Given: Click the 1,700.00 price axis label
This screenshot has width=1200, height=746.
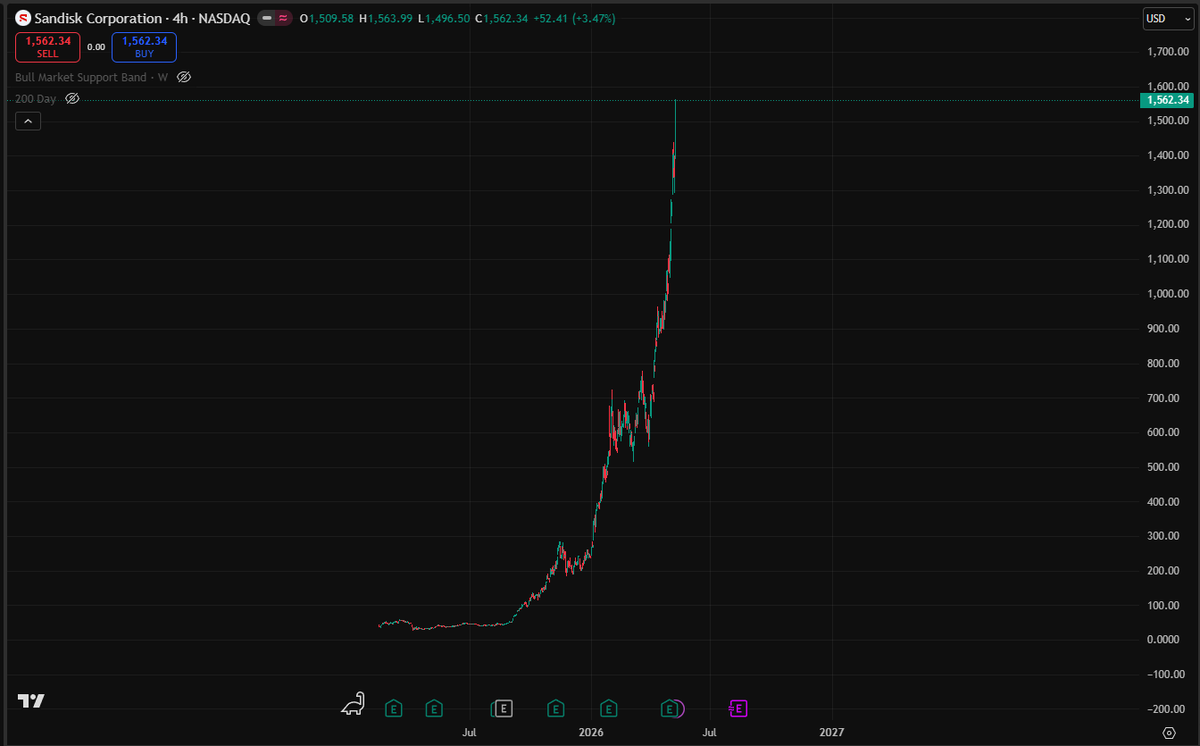Looking at the screenshot, I should [1168, 51].
